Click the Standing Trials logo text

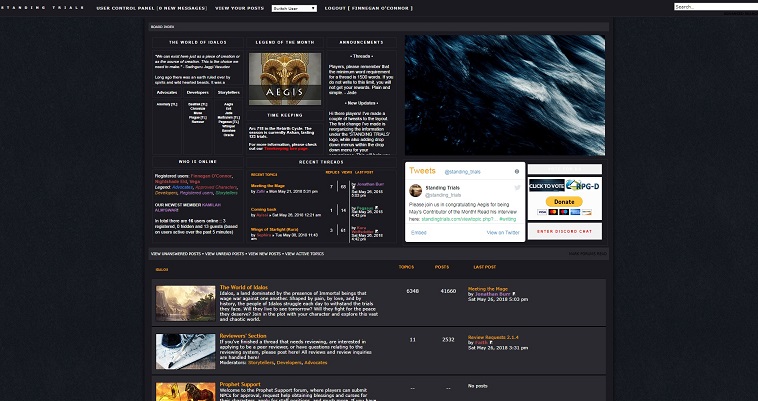(42, 8)
